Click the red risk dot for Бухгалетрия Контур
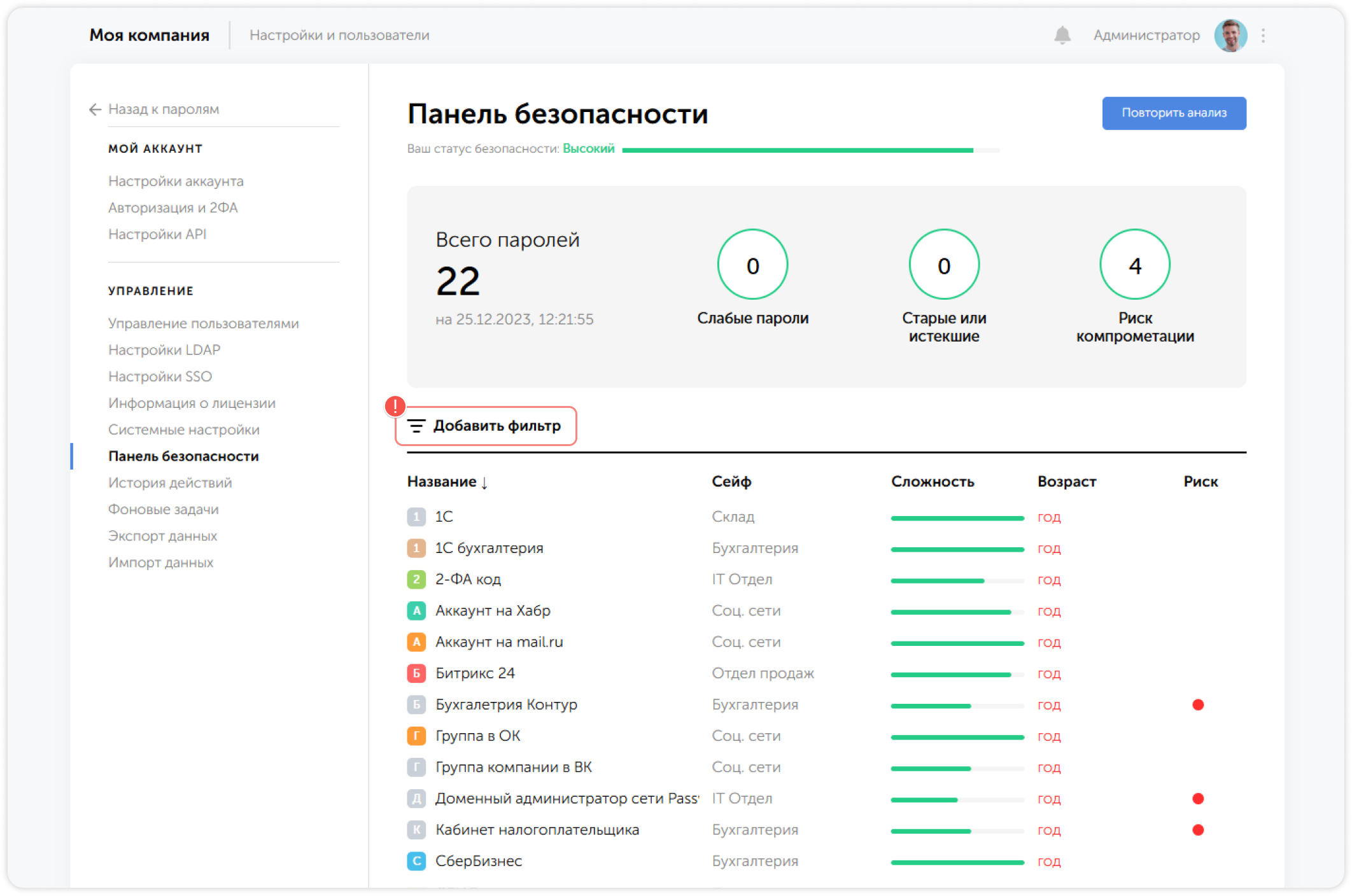Viewport: 1352px width, 896px height. pos(1199,704)
